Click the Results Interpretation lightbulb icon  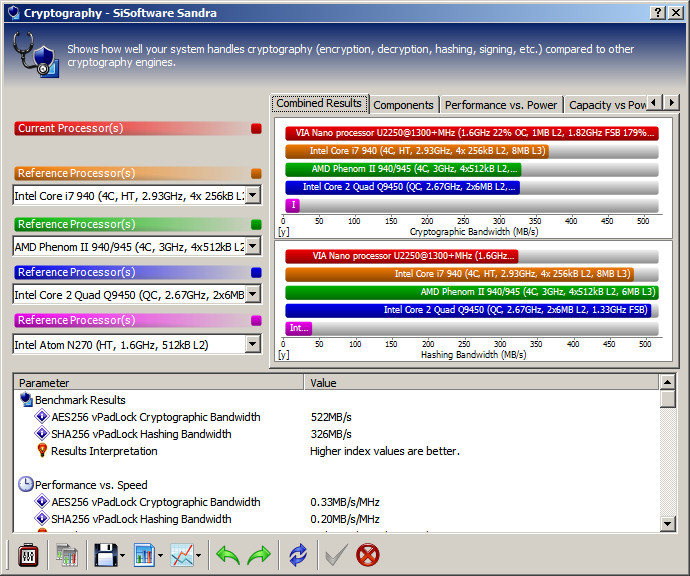(x=42, y=450)
